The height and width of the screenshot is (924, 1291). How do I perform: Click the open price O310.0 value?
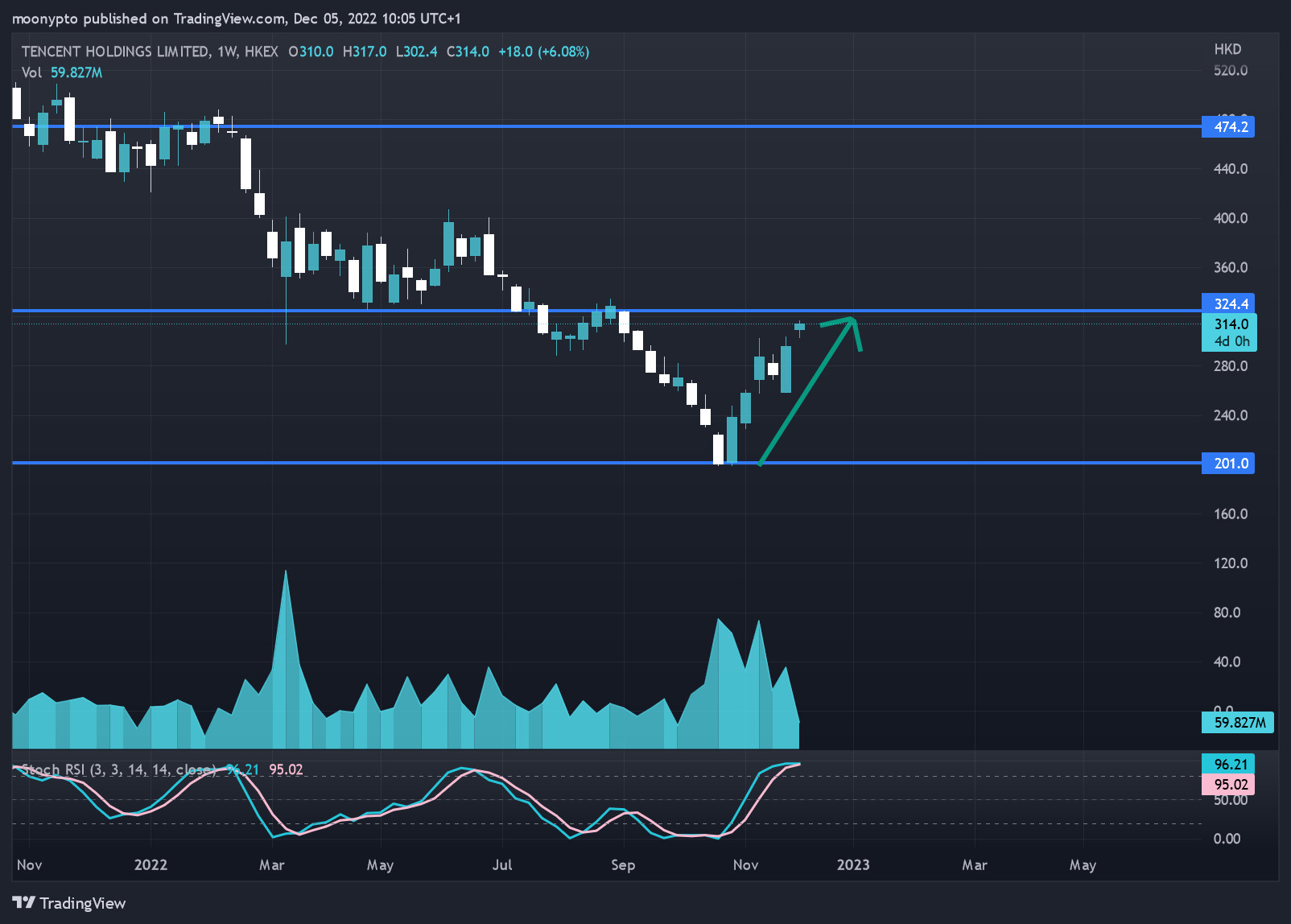(x=311, y=52)
